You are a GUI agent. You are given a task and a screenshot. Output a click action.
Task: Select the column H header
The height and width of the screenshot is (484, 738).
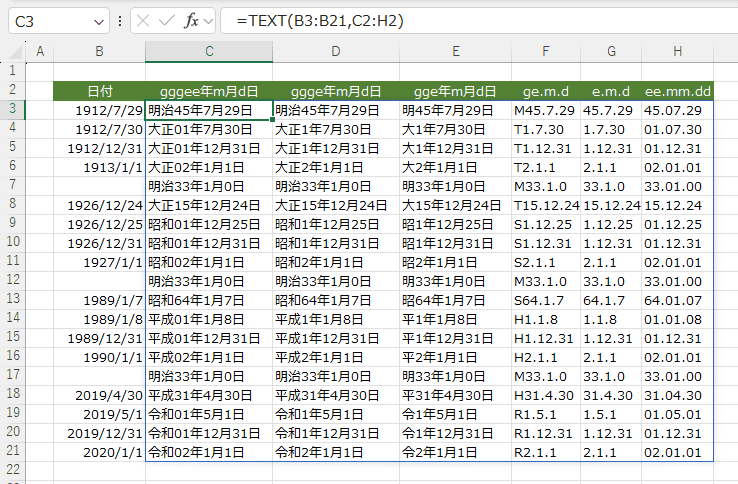(678, 51)
